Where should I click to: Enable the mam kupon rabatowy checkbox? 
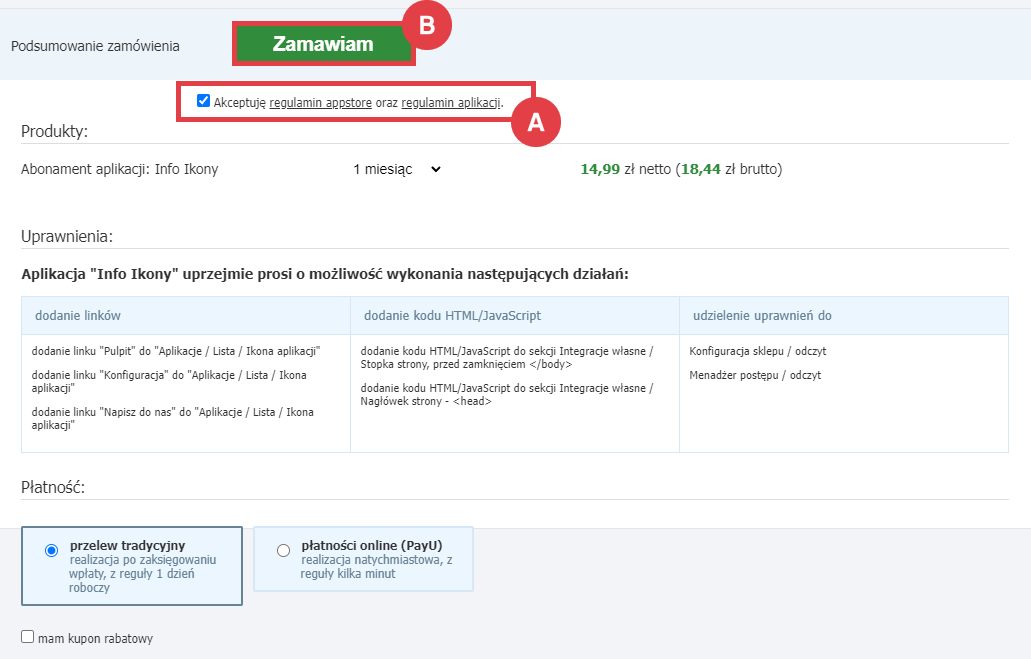click(28, 637)
